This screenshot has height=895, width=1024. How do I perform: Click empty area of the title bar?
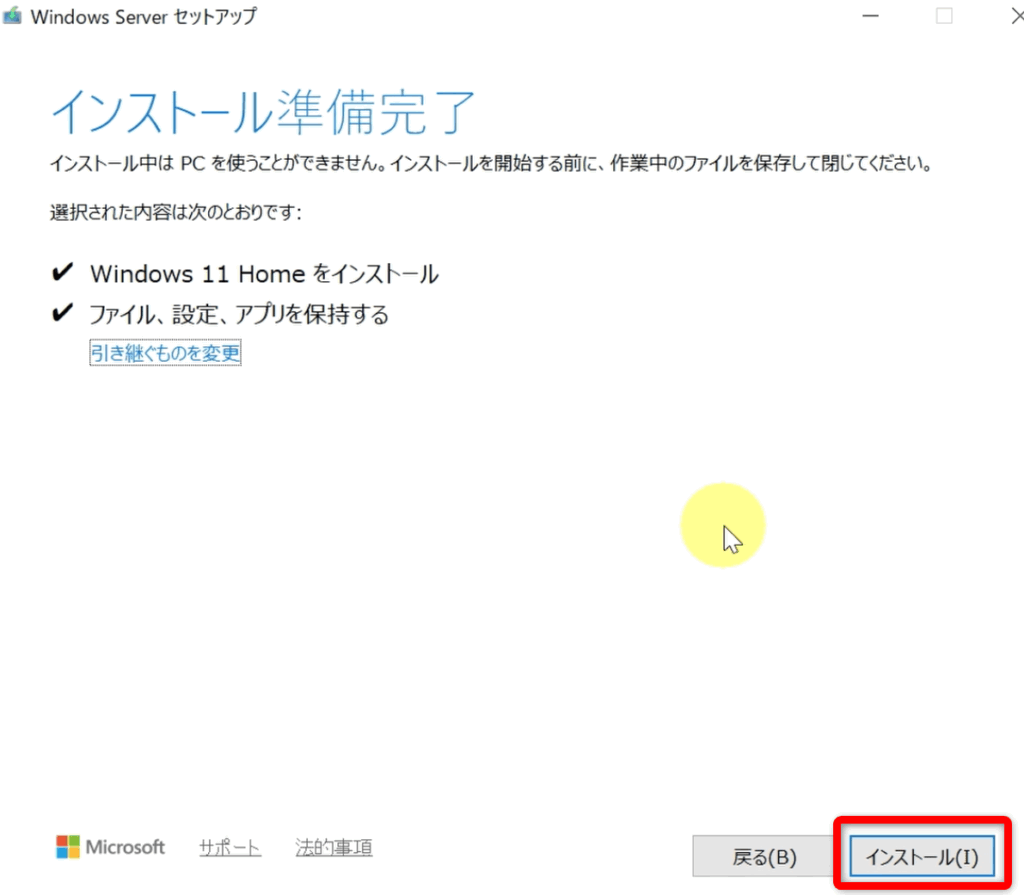tap(550, 16)
